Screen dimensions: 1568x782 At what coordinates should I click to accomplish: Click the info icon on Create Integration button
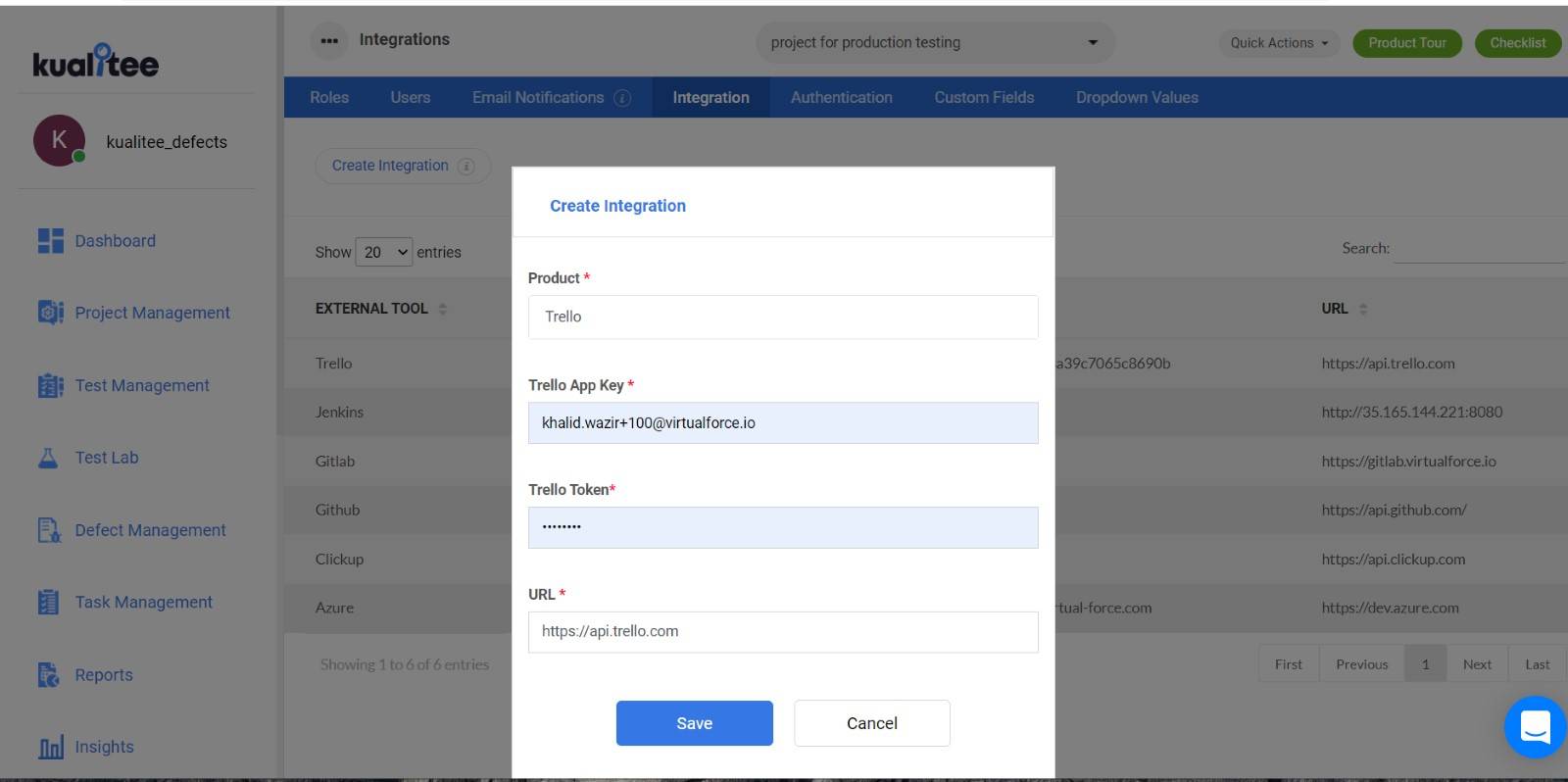(466, 166)
